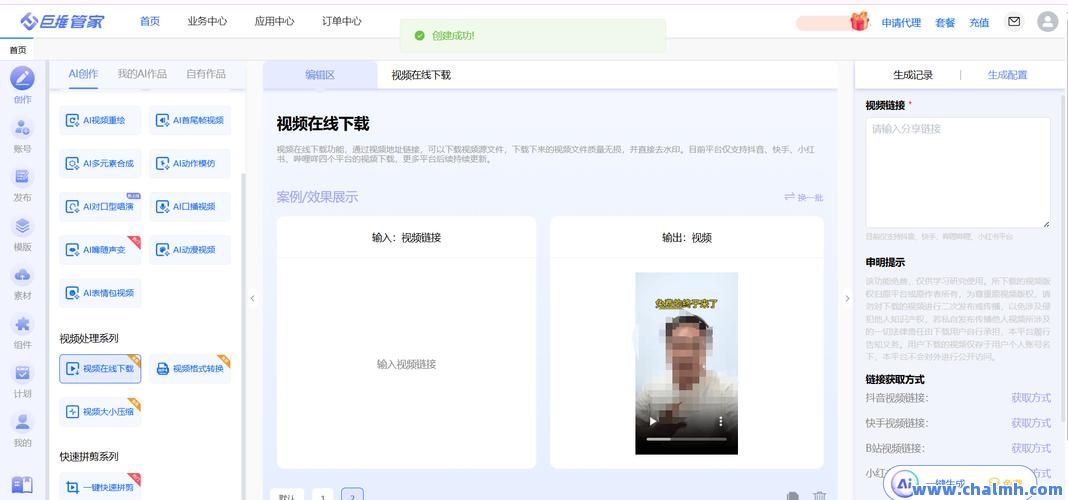Open the user avatar menu
The height and width of the screenshot is (500, 1068).
[x=1048, y=22]
